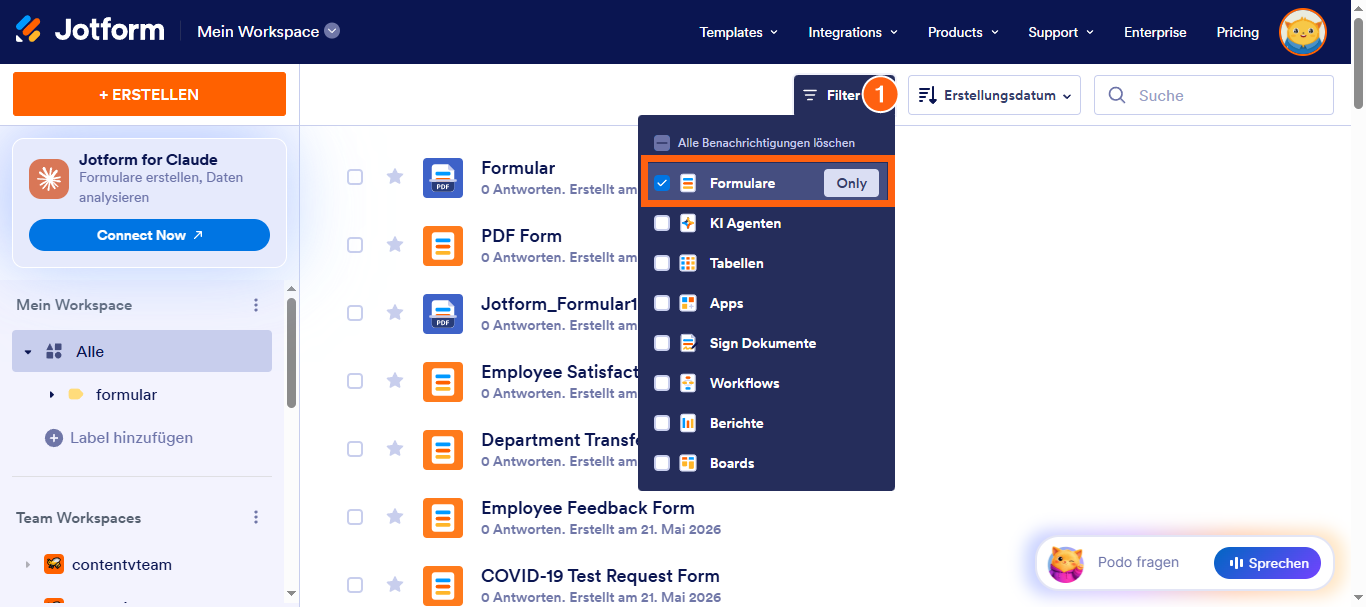Open Mein Workspace options menu
The width and height of the screenshot is (1366, 607).
tap(256, 305)
